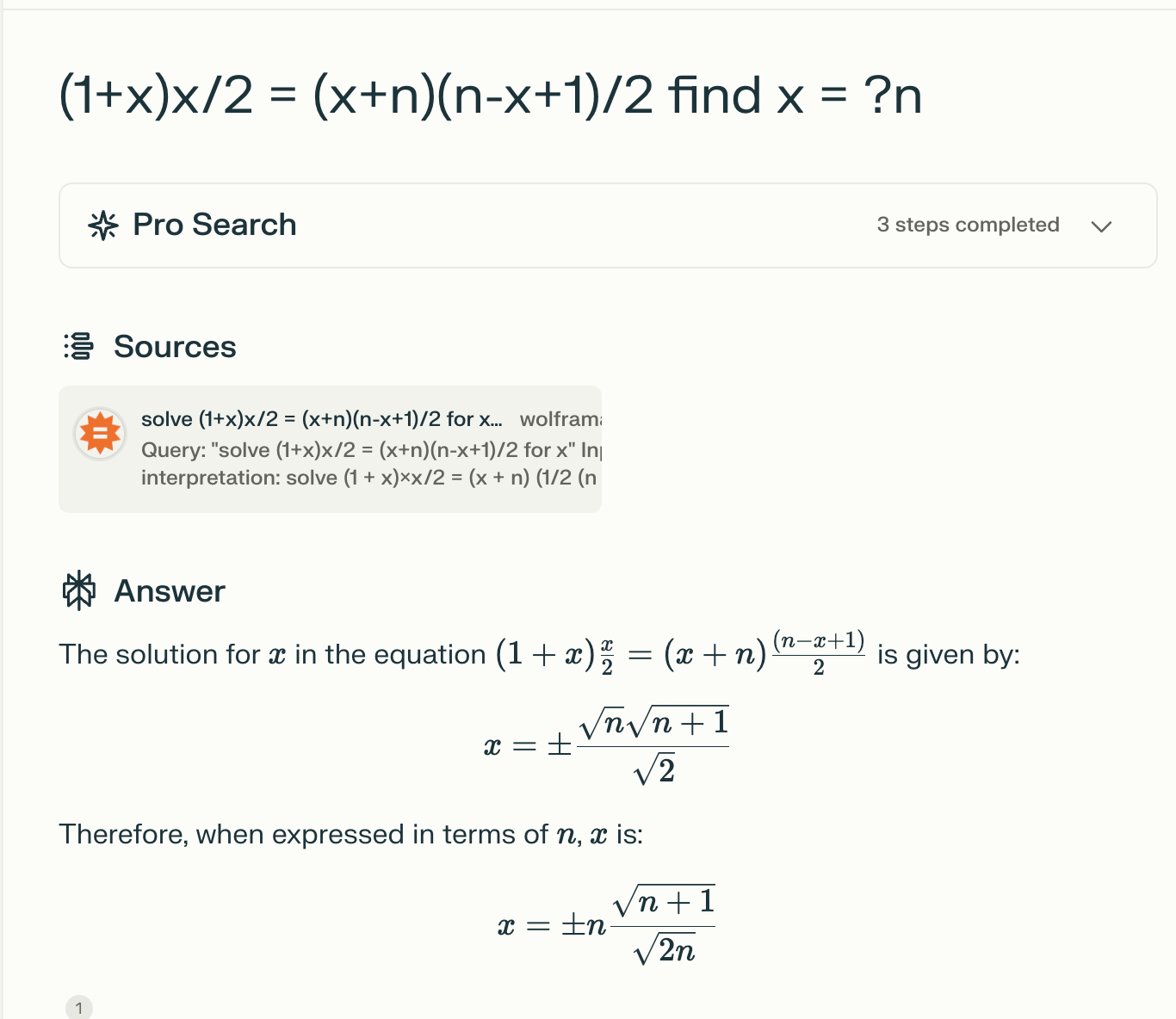Click the Pro Search sparkle icon
This screenshot has height=1019, width=1176.
click(x=103, y=225)
